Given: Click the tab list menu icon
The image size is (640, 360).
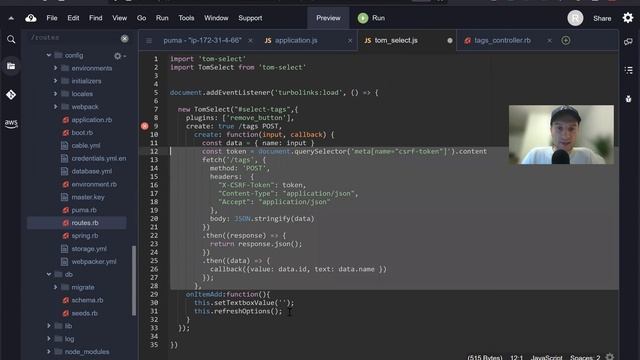Looking at the screenshot, I should point(149,40).
